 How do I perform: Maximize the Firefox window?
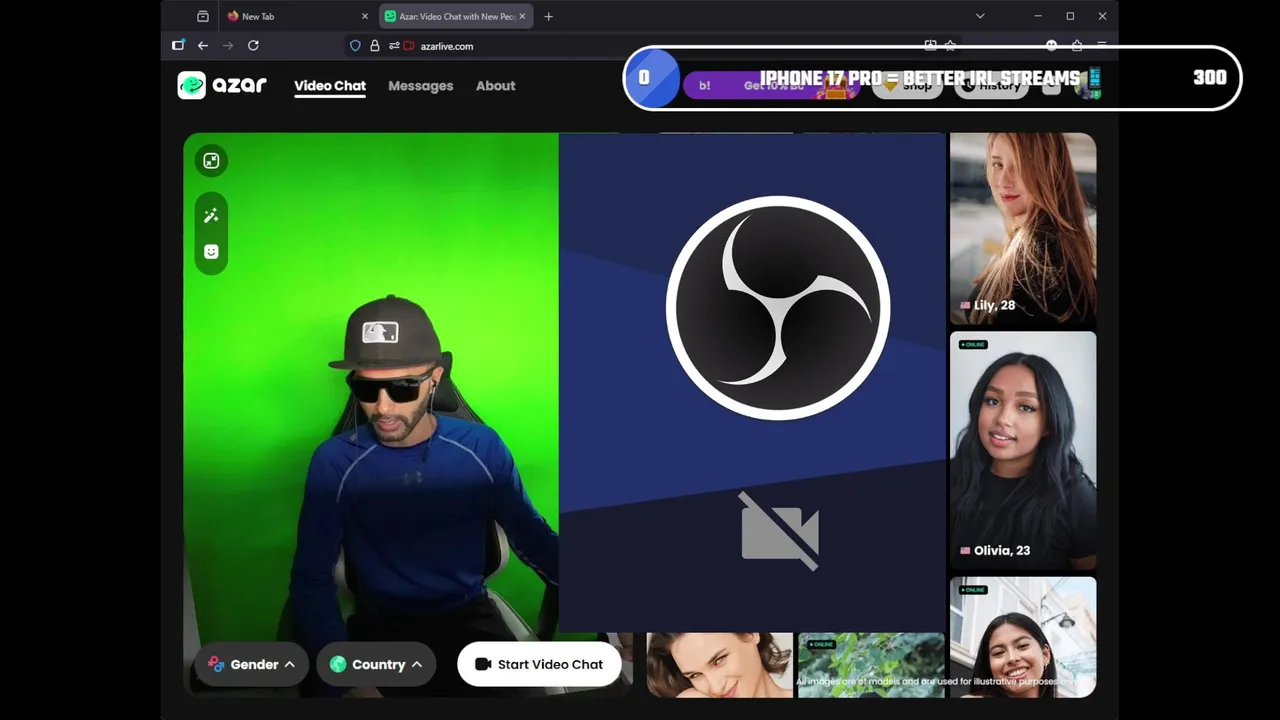tap(1070, 16)
